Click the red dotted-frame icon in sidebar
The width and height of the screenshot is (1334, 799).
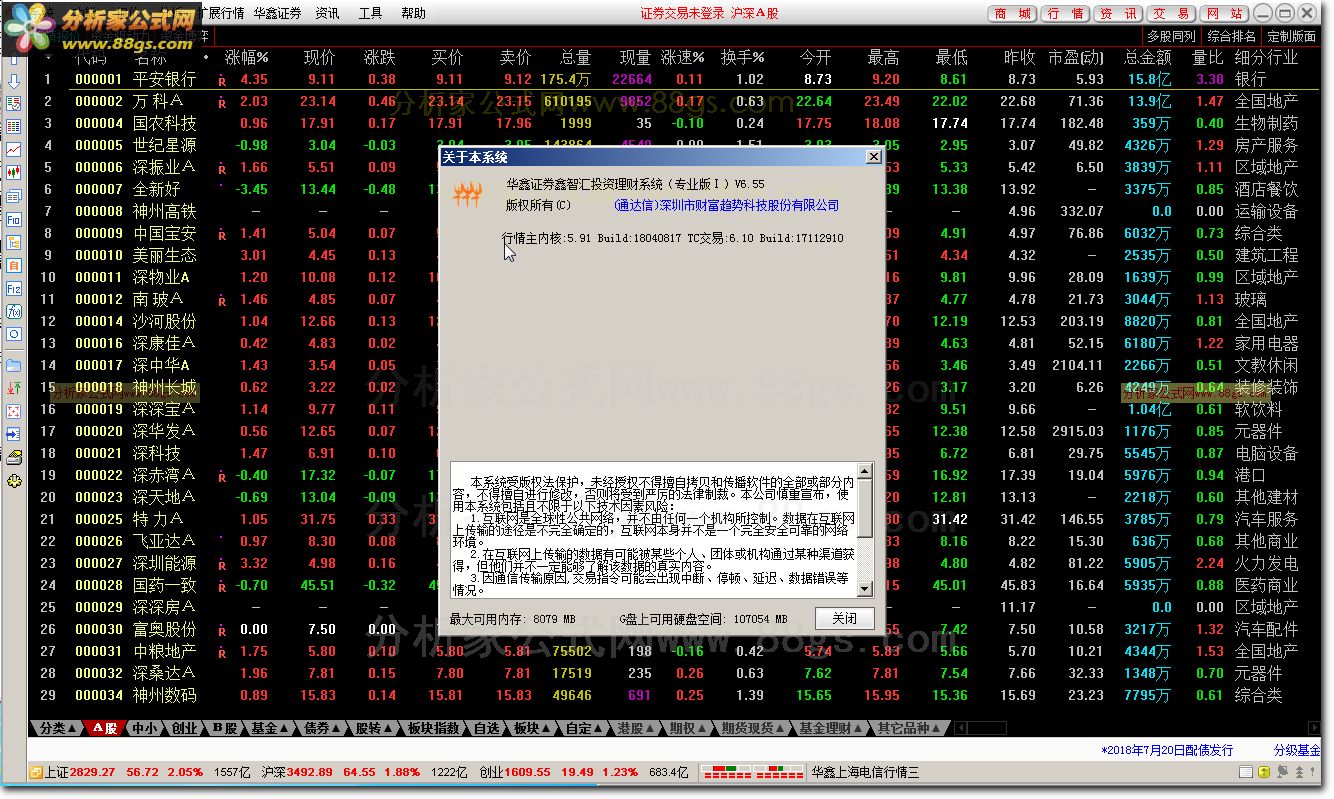pyautogui.click(x=13, y=411)
